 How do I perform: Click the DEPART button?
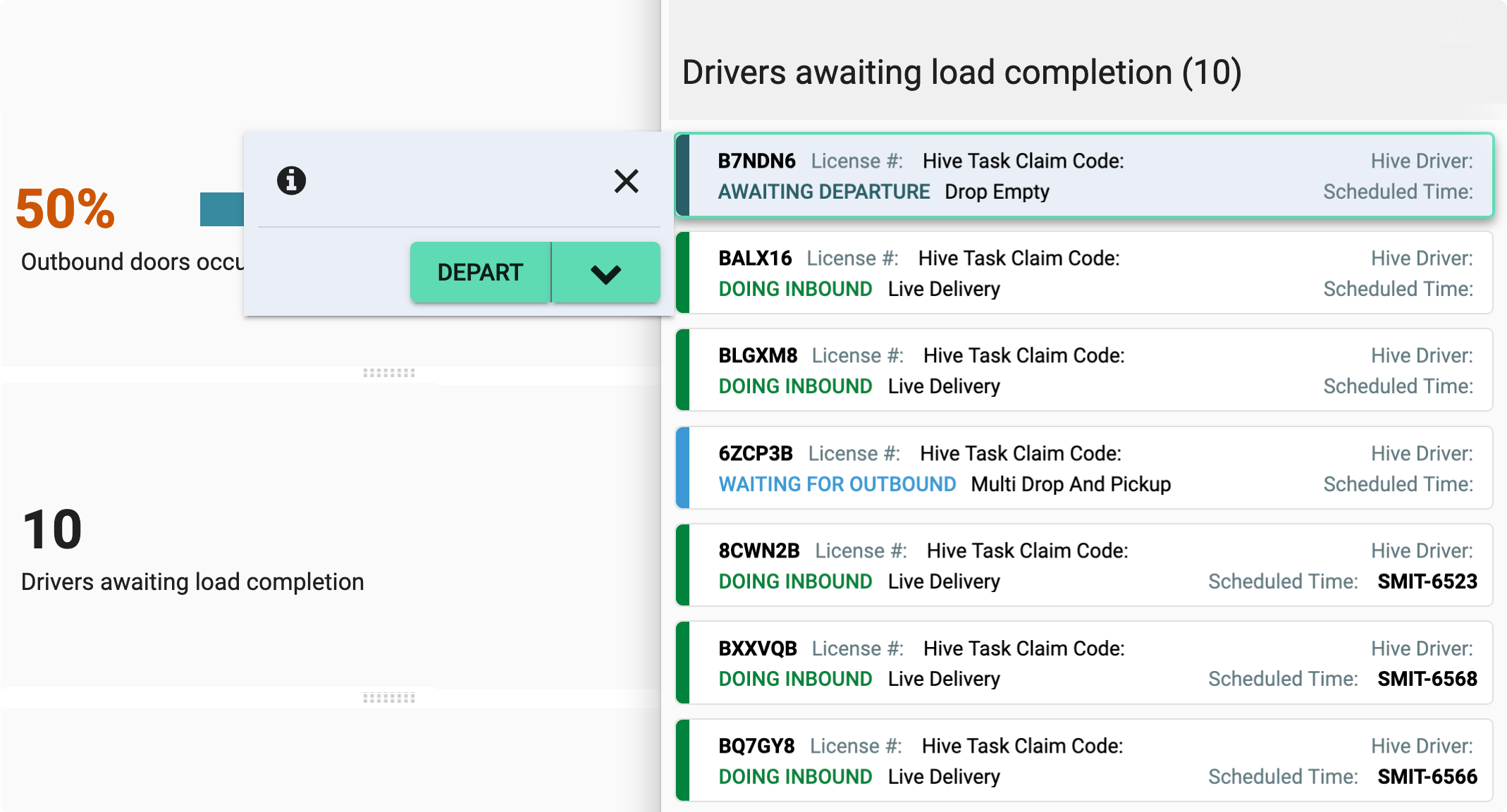pos(480,273)
